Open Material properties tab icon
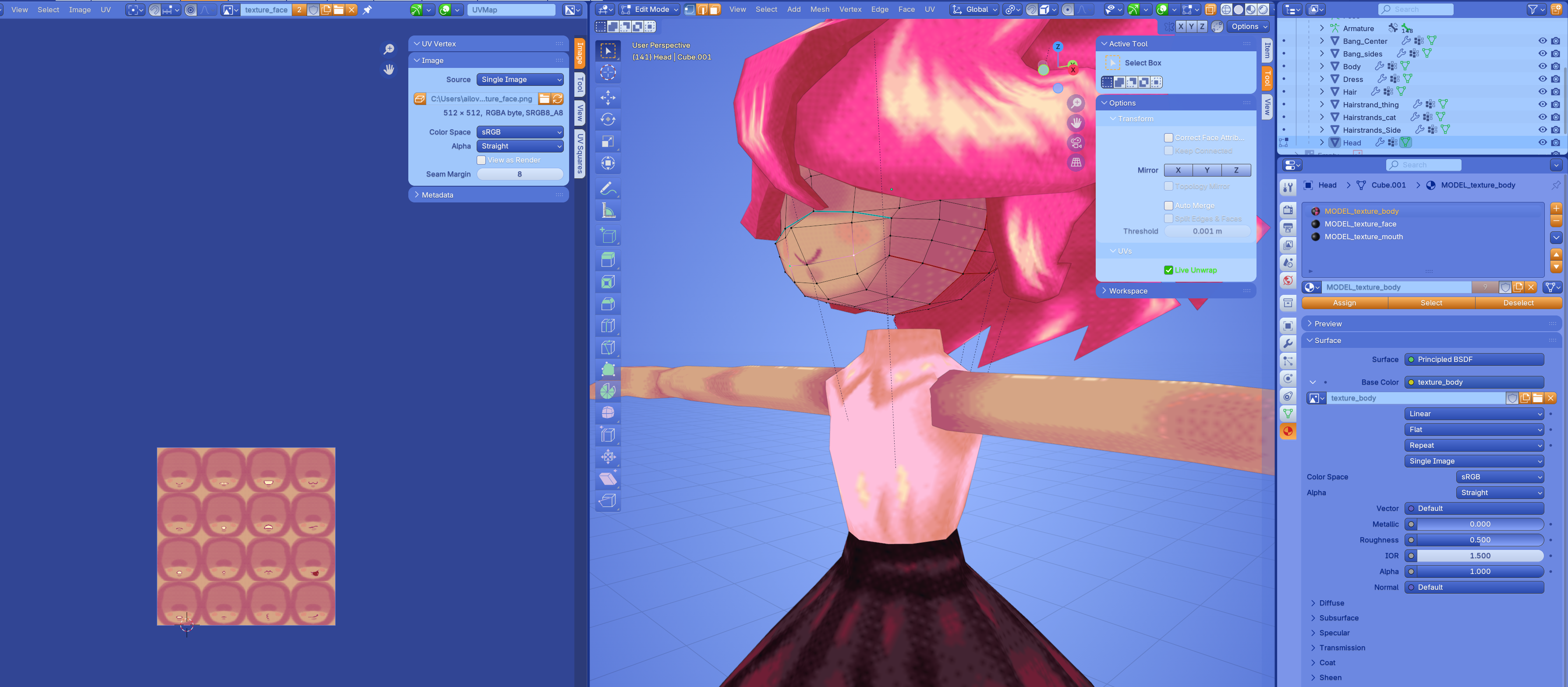 [1288, 431]
